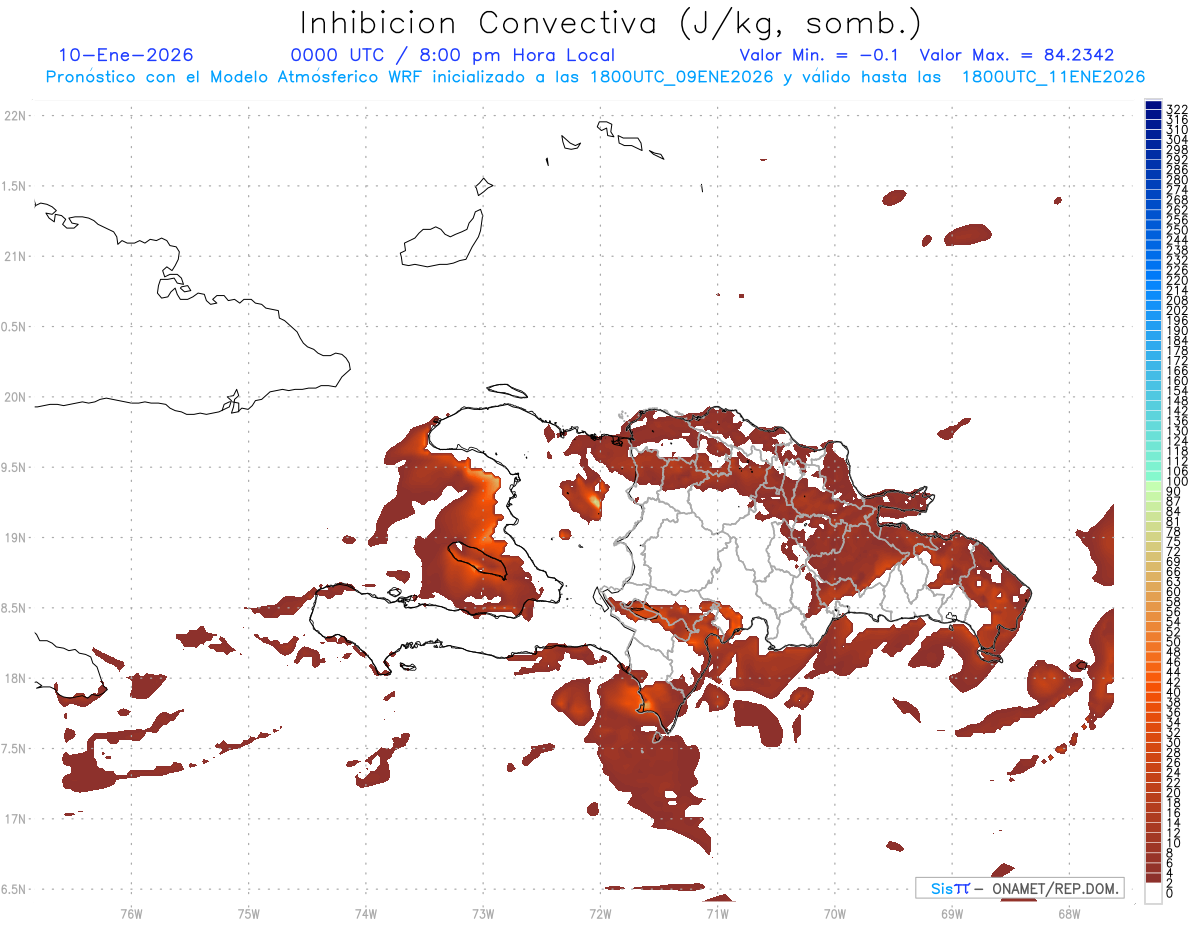Click the "19N" latitude label

tap(14, 537)
